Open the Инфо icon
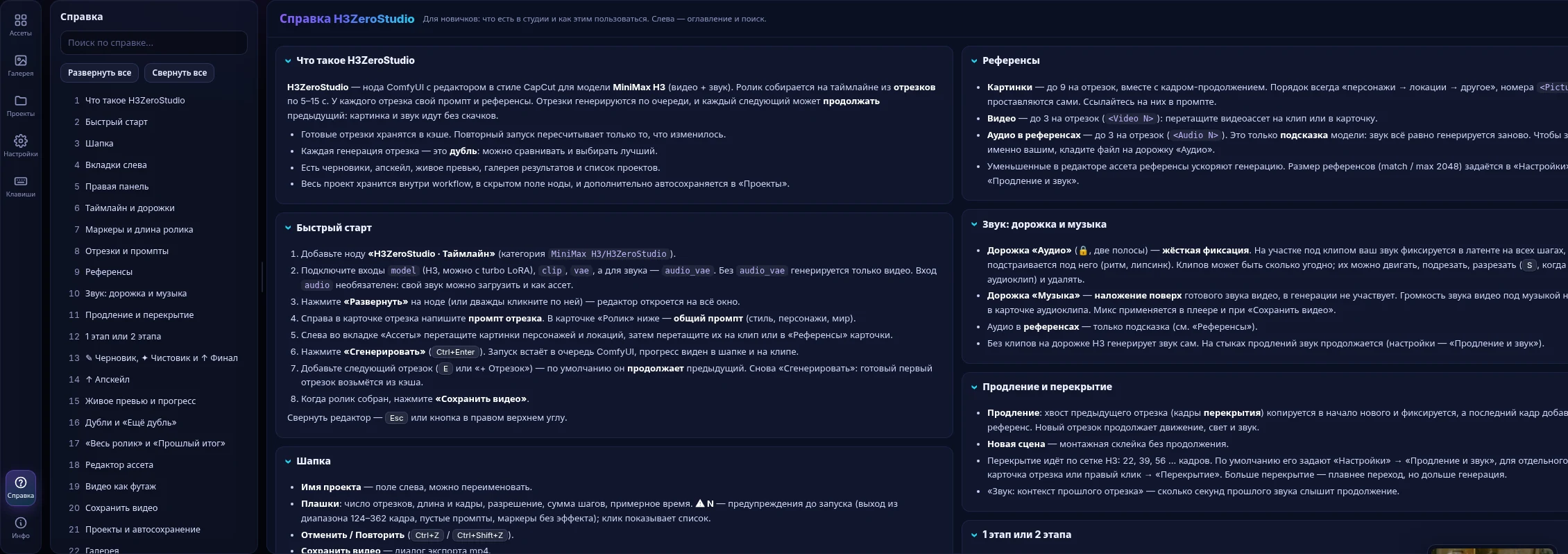1568x554 pixels. [x=21, y=528]
